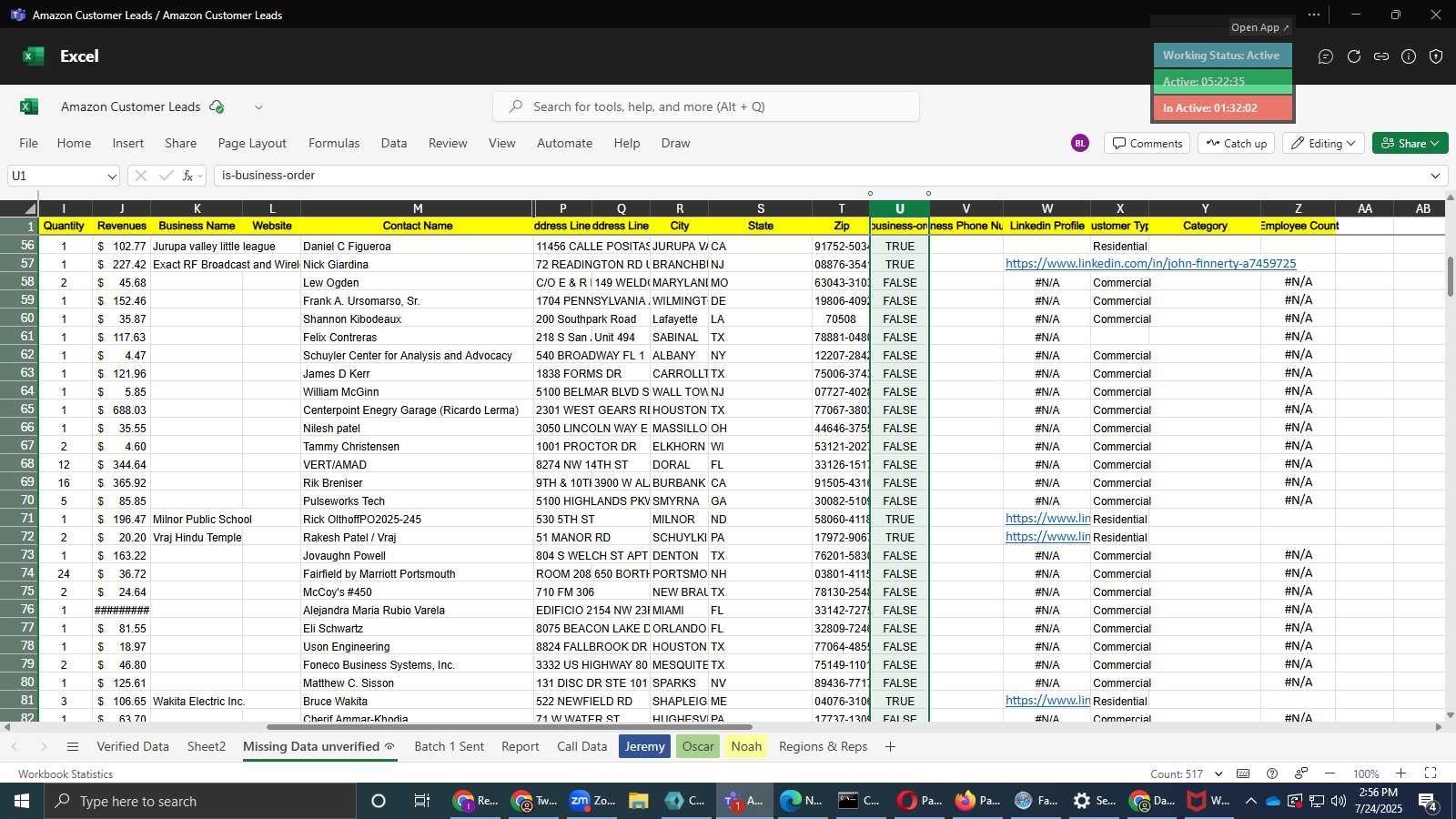Open the Share dropdown button
This screenshot has height=819, width=1456.
pyautogui.click(x=1410, y=143)
